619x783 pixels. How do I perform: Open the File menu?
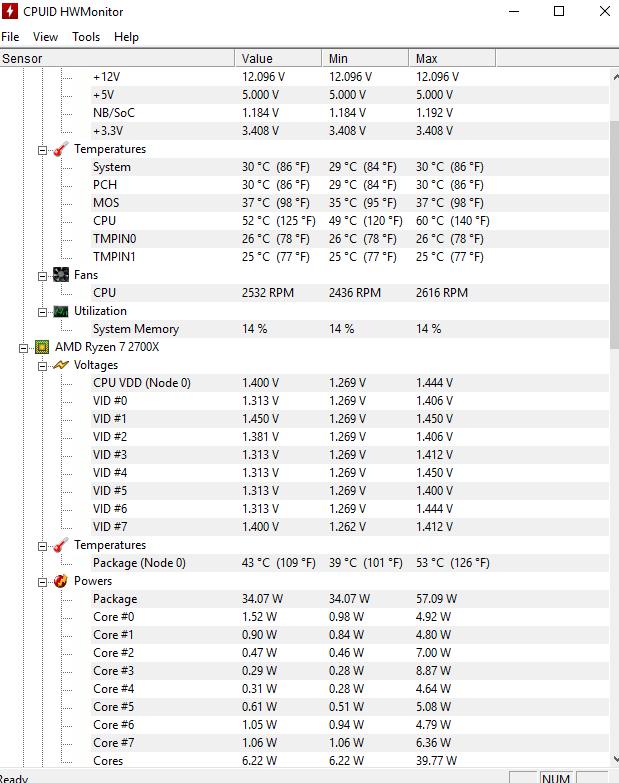[10, 37]
